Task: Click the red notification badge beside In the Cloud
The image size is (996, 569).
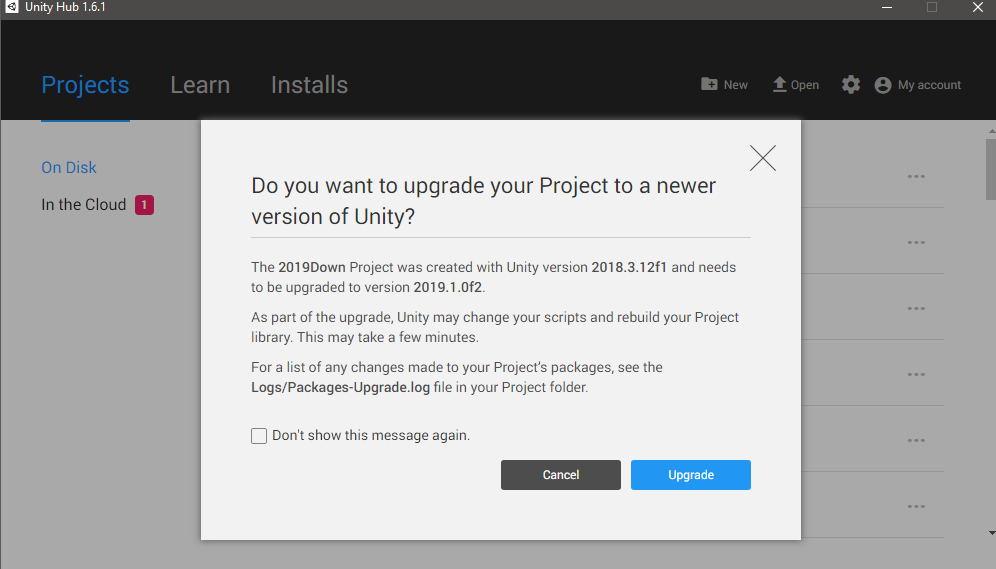Action: [x=144, y=205]
